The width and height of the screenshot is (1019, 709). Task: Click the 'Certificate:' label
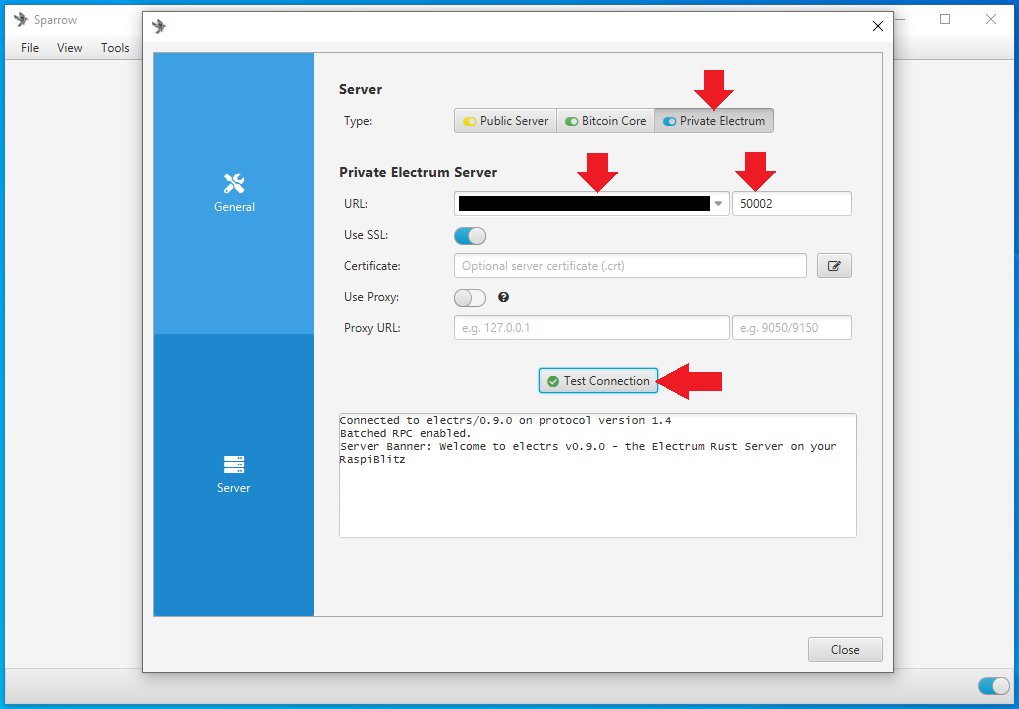pyautogui.click(x=372, y=266)
